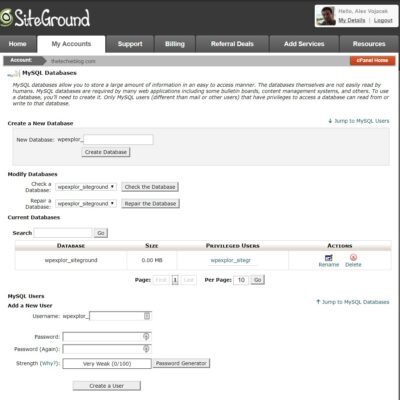The width and height of the screenshot is (400, 400).
Task: Open the Repair a Database dropdown
Action: (x=86, y=203)
